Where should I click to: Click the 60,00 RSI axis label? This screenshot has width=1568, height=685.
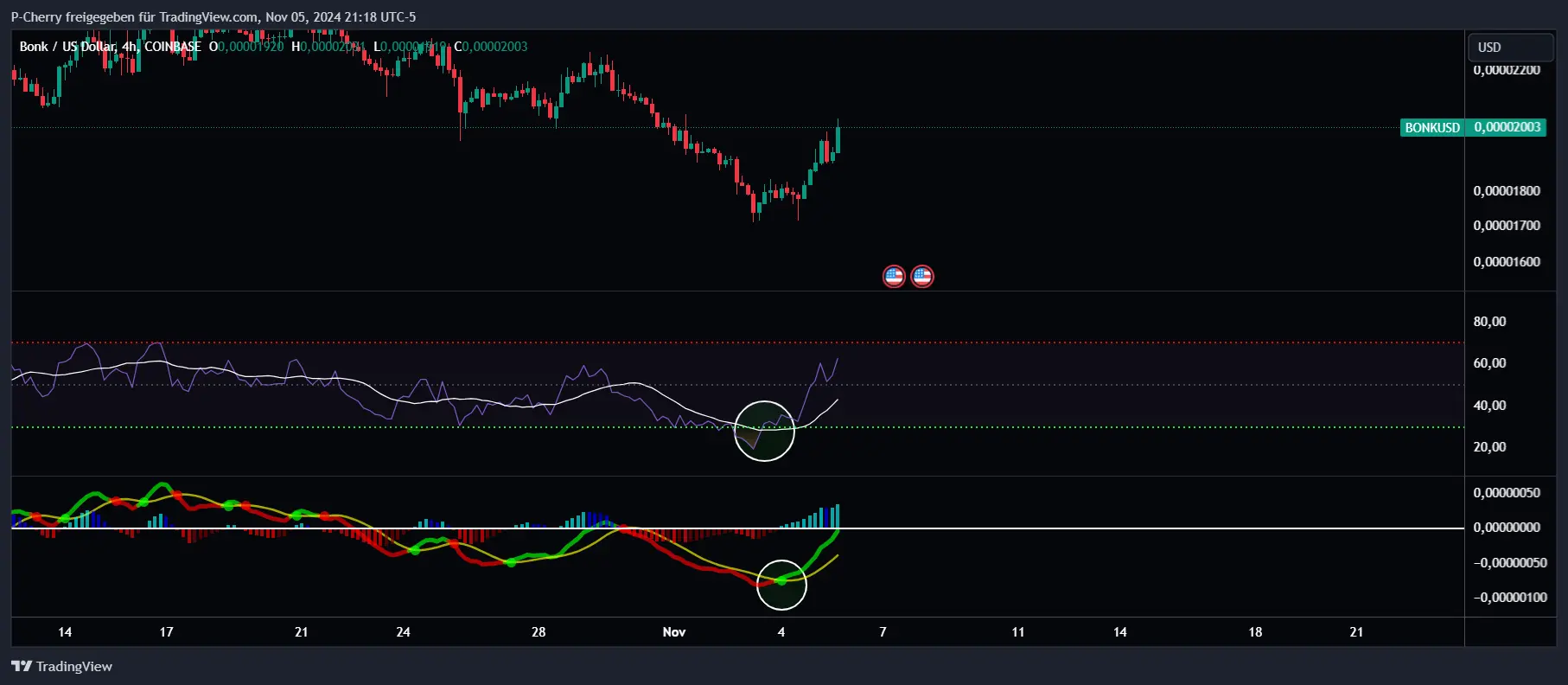pyautogui.click(x=1489, y=363)
